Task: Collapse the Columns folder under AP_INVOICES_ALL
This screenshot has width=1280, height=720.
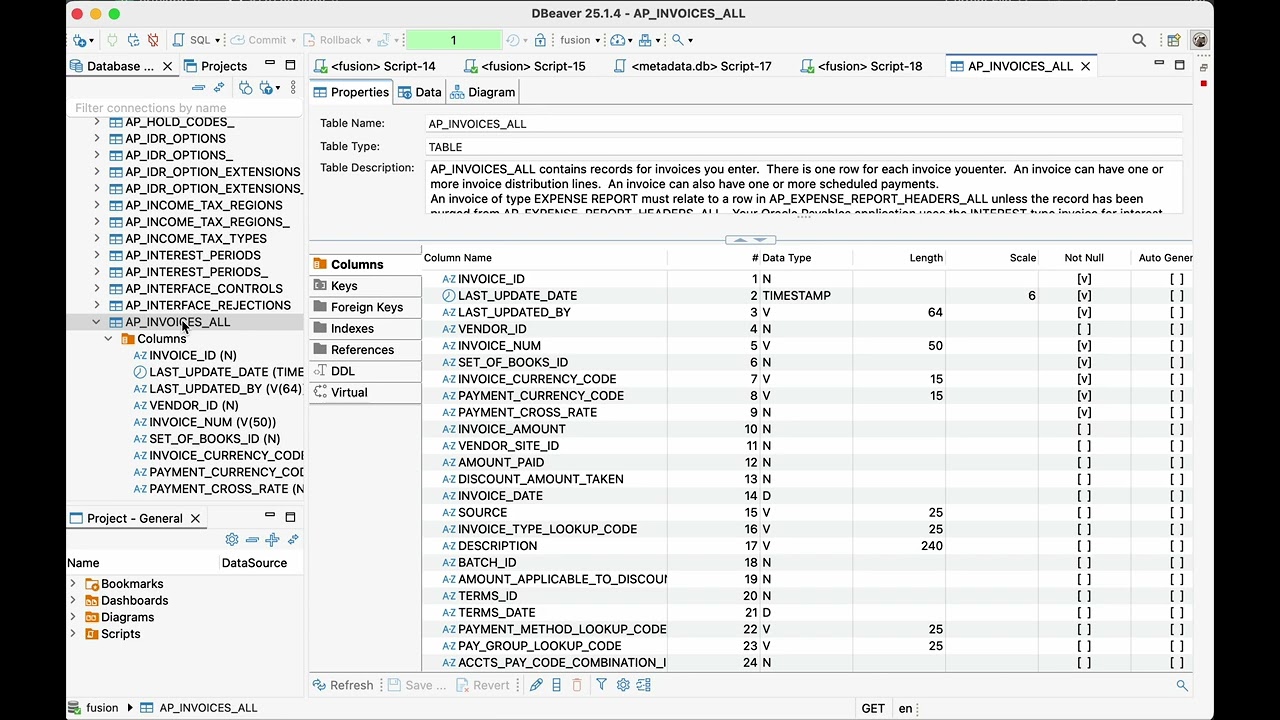Action: [109, 339]
